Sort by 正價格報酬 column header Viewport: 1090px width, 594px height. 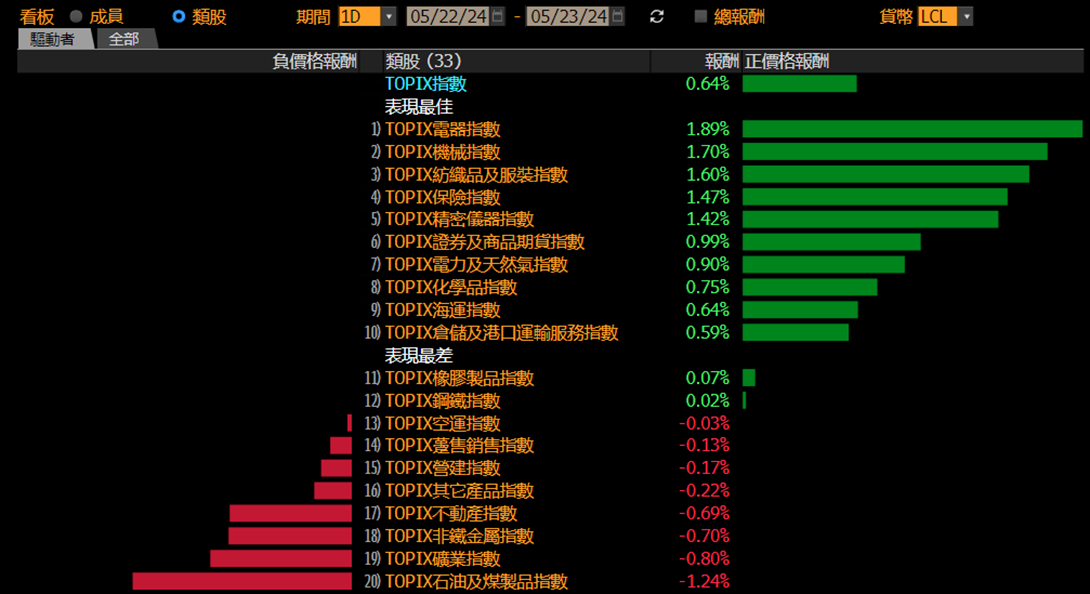(x=786, y=61)
